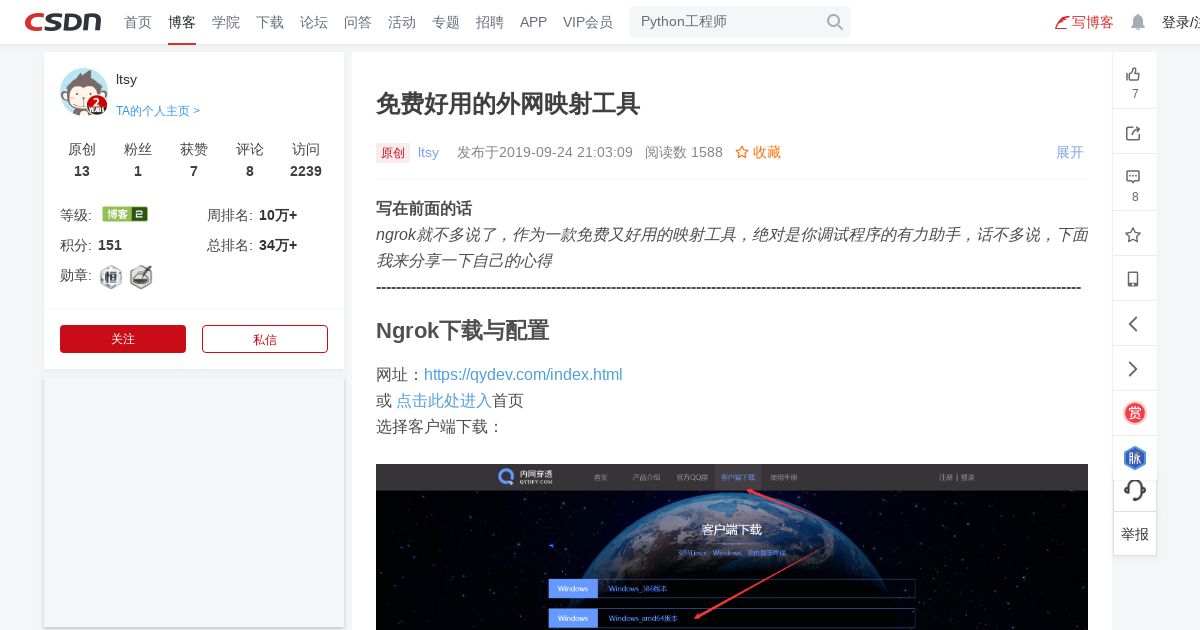Click the star favorite icon in sidebar
This screenshot has height=630, width=1200.
coord(1133,235)
